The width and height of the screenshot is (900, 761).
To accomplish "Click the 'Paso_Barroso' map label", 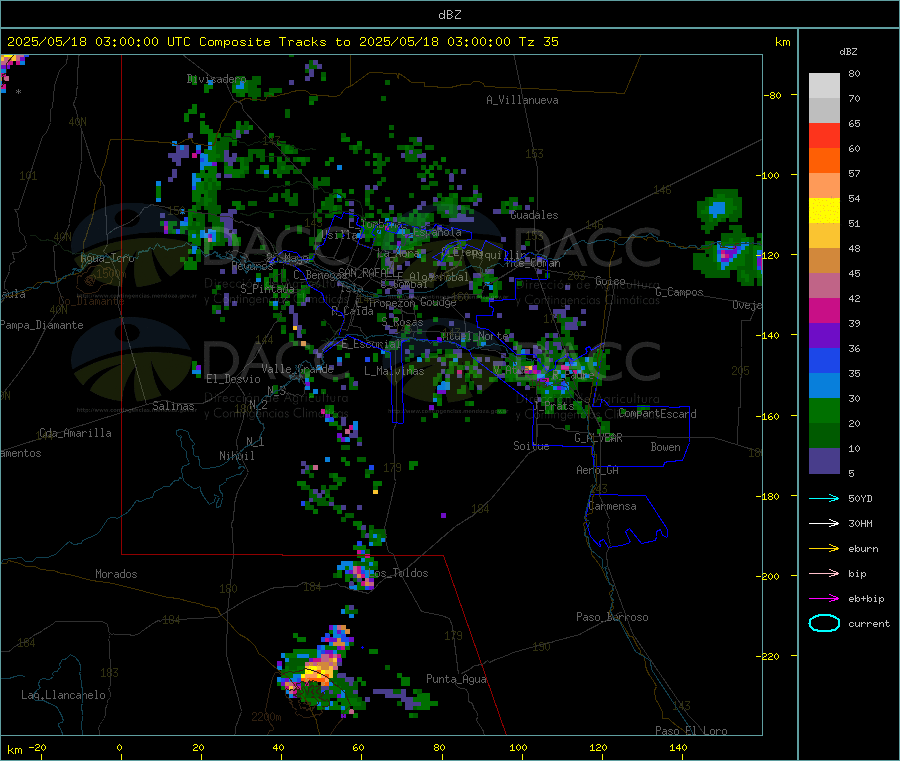I will [612, 617].
